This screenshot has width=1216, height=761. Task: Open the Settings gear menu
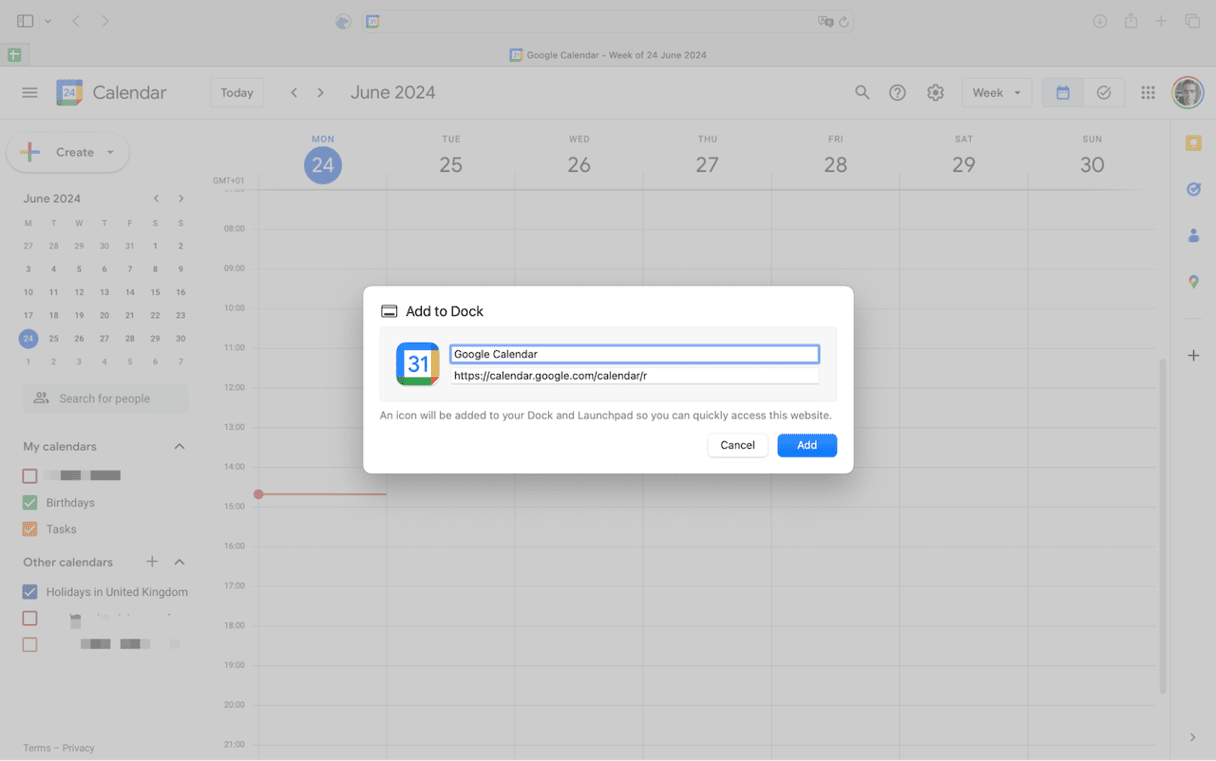point(935,93)
